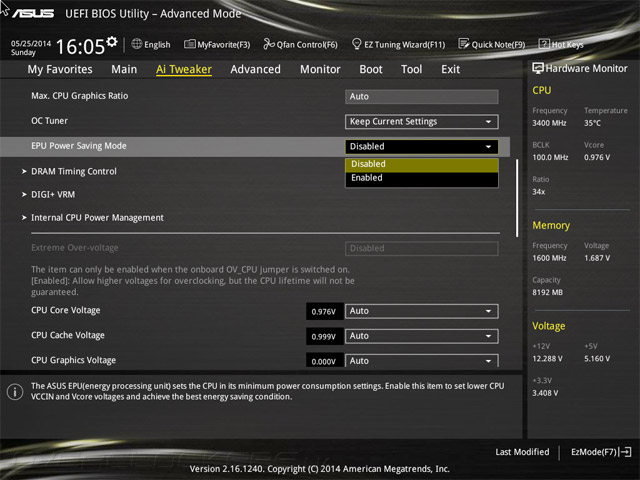Click 100.0 MHz BCLK value
The height and width of the screenshot is (480, 640).
550,157
